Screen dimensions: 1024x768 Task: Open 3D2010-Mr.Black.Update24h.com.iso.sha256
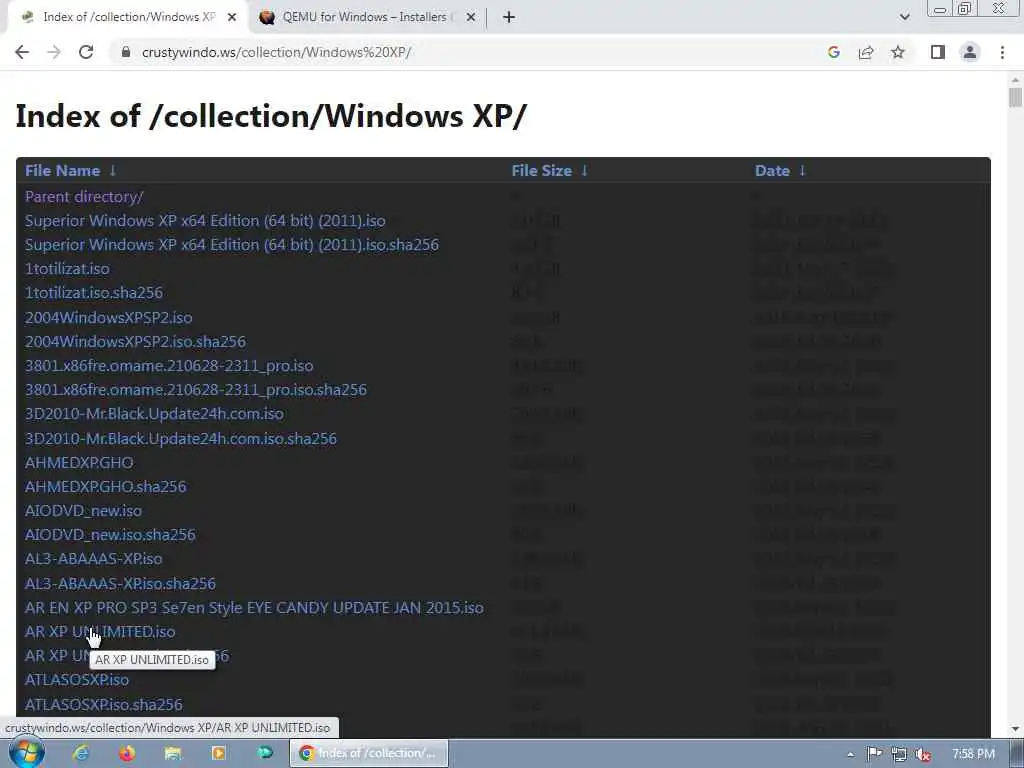point(181,439)
